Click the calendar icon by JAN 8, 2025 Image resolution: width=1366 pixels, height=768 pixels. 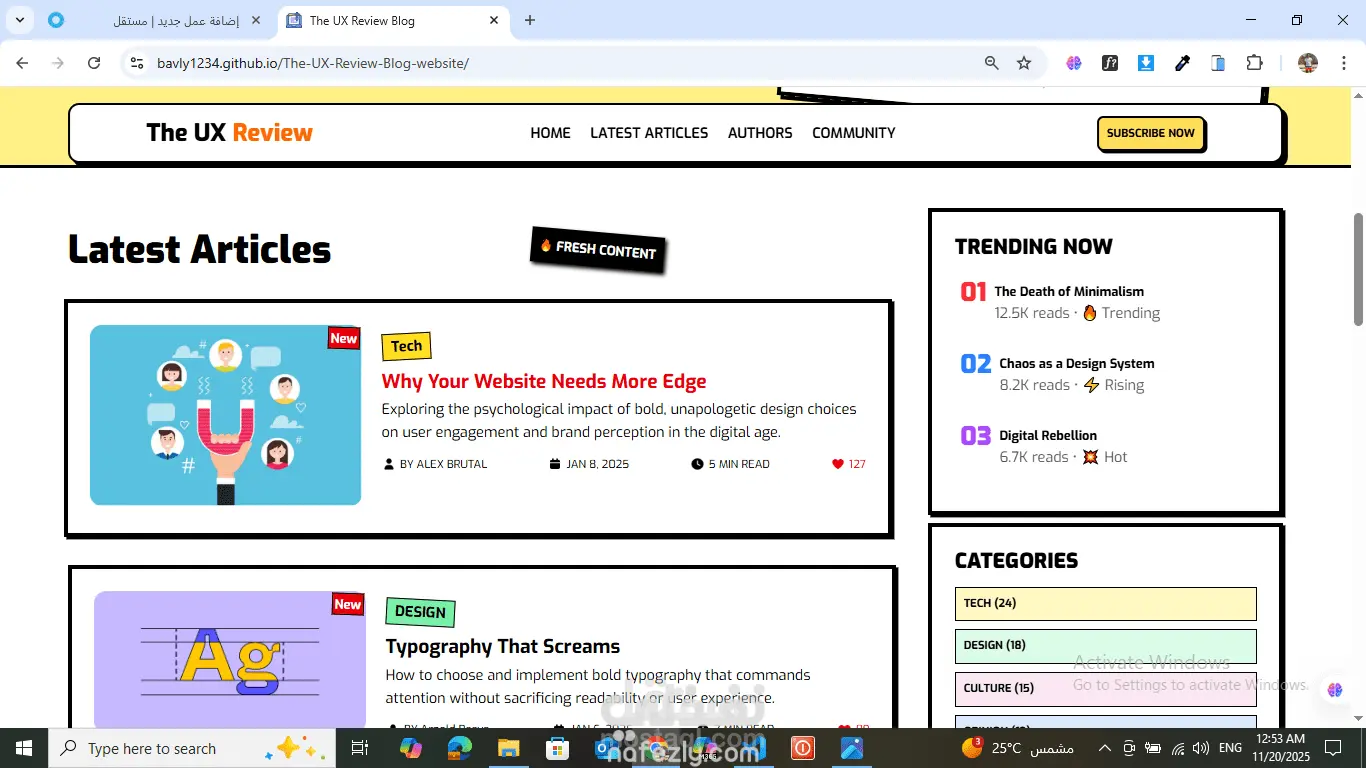tap(555, 464)
